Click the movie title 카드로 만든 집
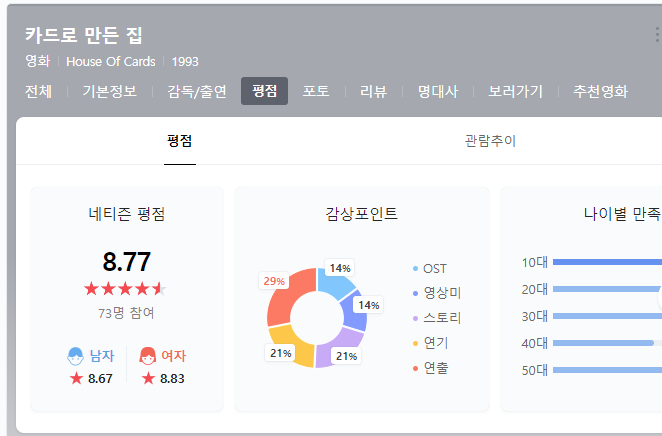Viewport: 662px width, 436px height. click(84, 35)
